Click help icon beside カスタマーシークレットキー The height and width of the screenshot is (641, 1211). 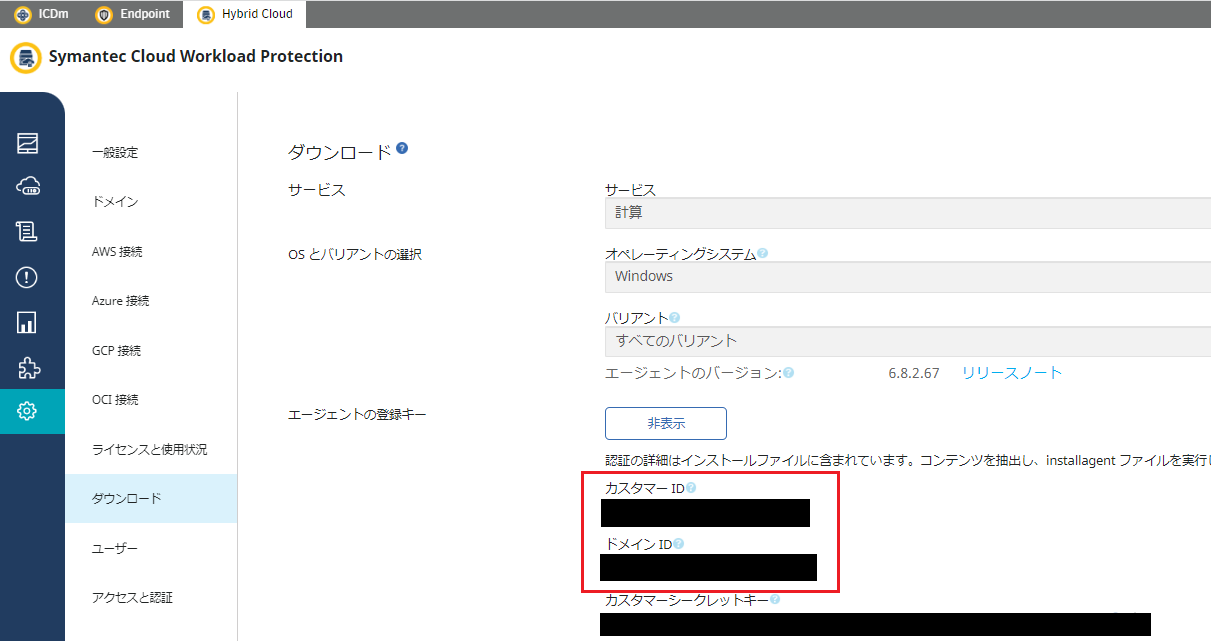[x=774, y=599]
